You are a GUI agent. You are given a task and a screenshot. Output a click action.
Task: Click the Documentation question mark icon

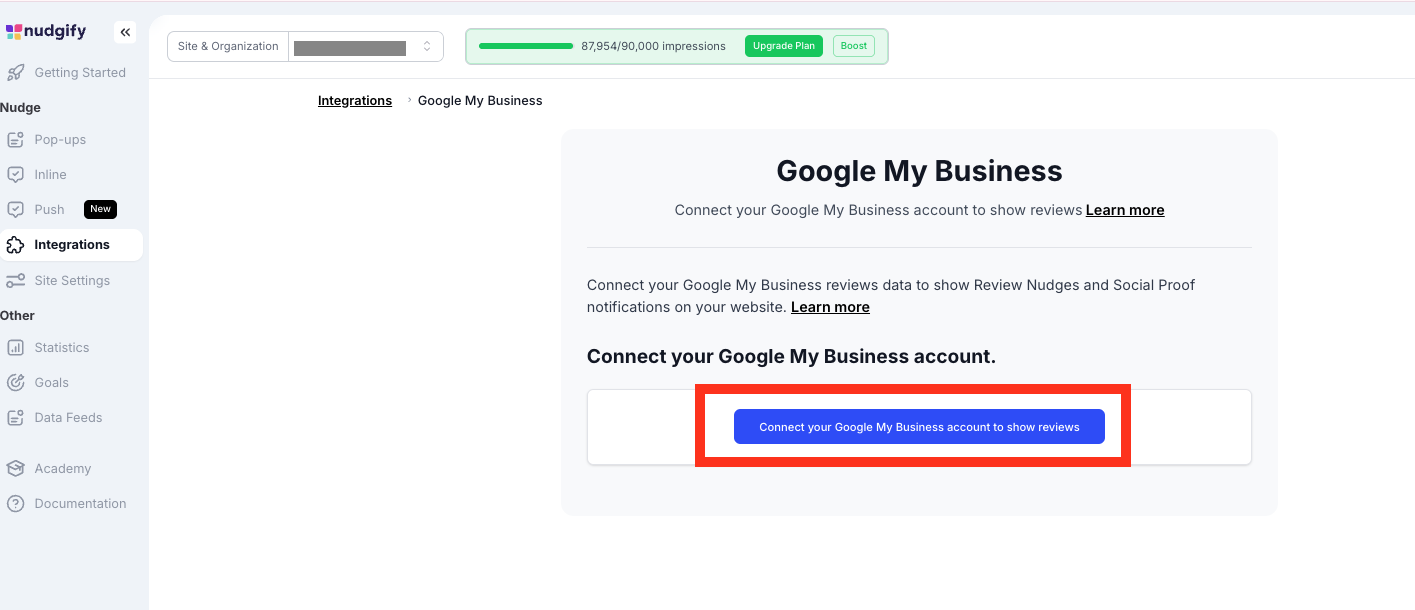point(15,504)
